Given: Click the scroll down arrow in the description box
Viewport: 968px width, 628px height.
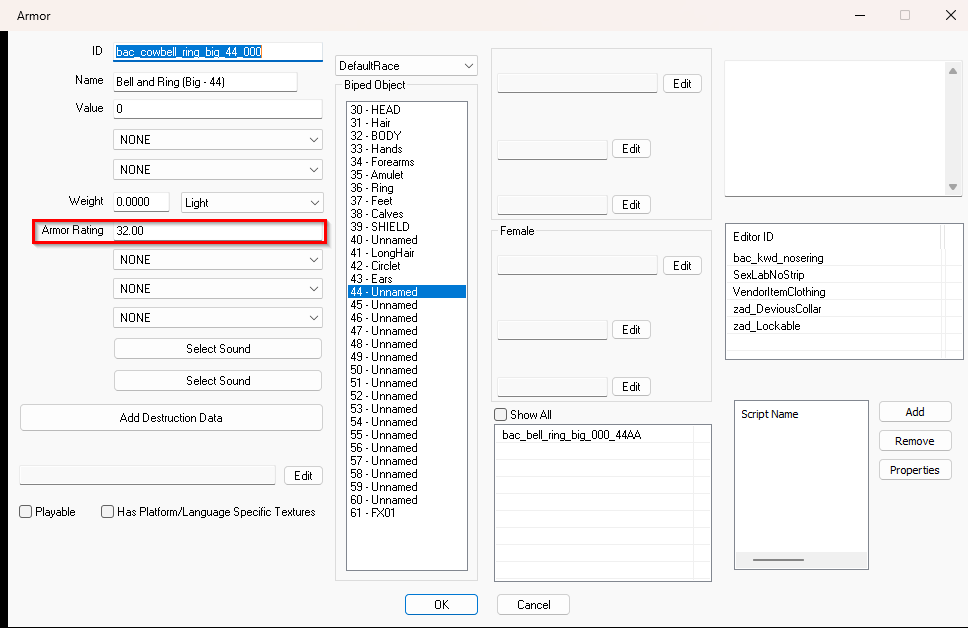Looking at the screenshot, I should point(953,186).
